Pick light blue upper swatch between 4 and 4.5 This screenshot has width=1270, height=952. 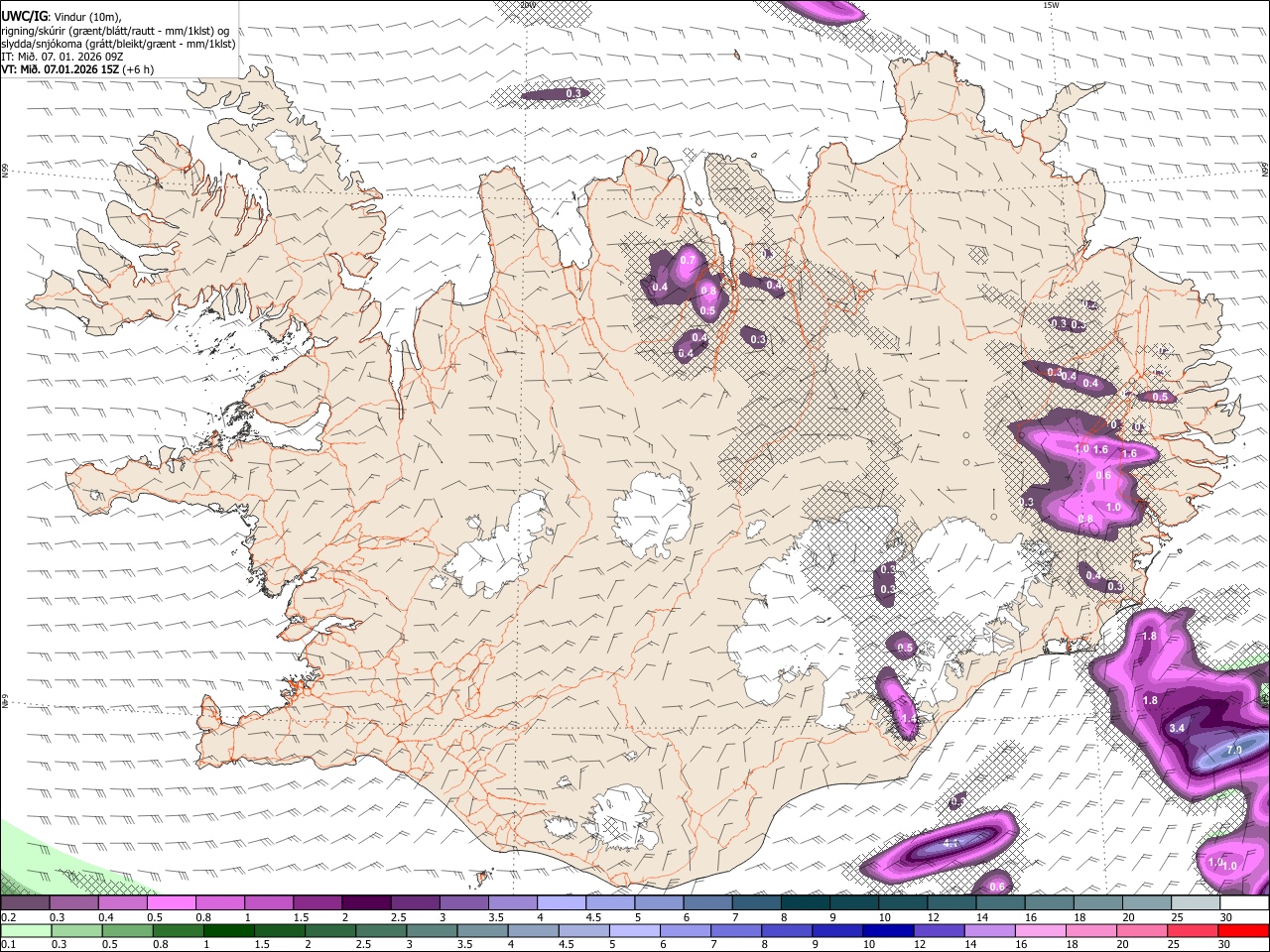(x=560, y=903)
